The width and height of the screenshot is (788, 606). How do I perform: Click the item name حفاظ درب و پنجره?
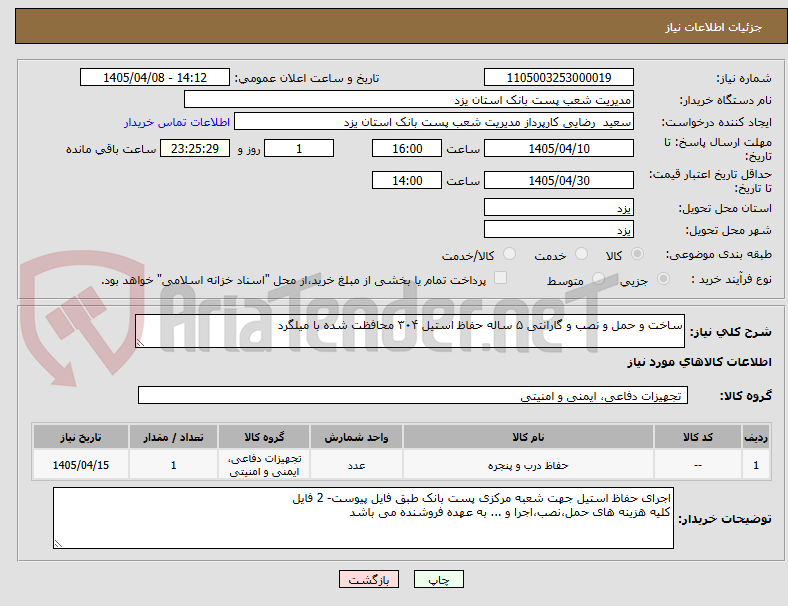pyautogui.click(x=528, y=465)
